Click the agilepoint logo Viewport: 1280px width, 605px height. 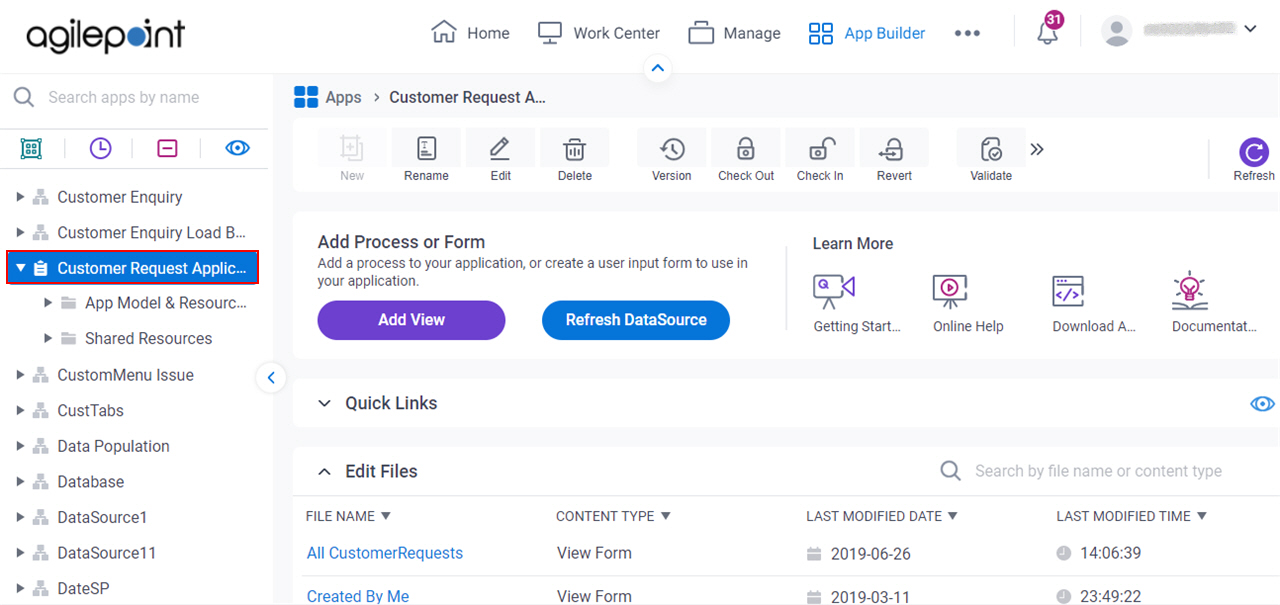105,35
